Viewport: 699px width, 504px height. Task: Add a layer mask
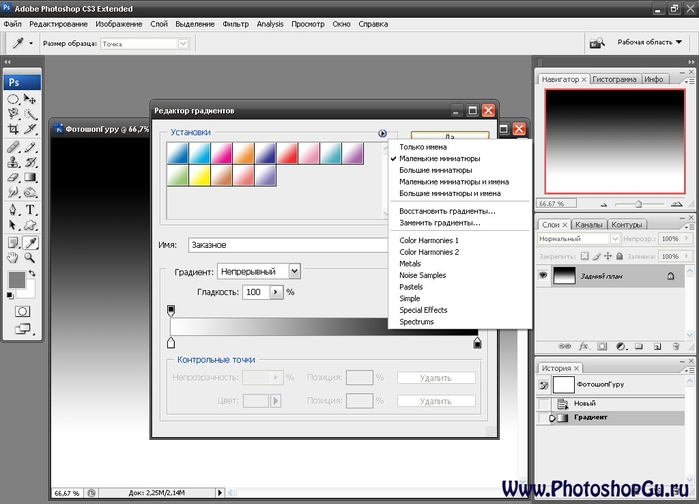click(602, 346)
